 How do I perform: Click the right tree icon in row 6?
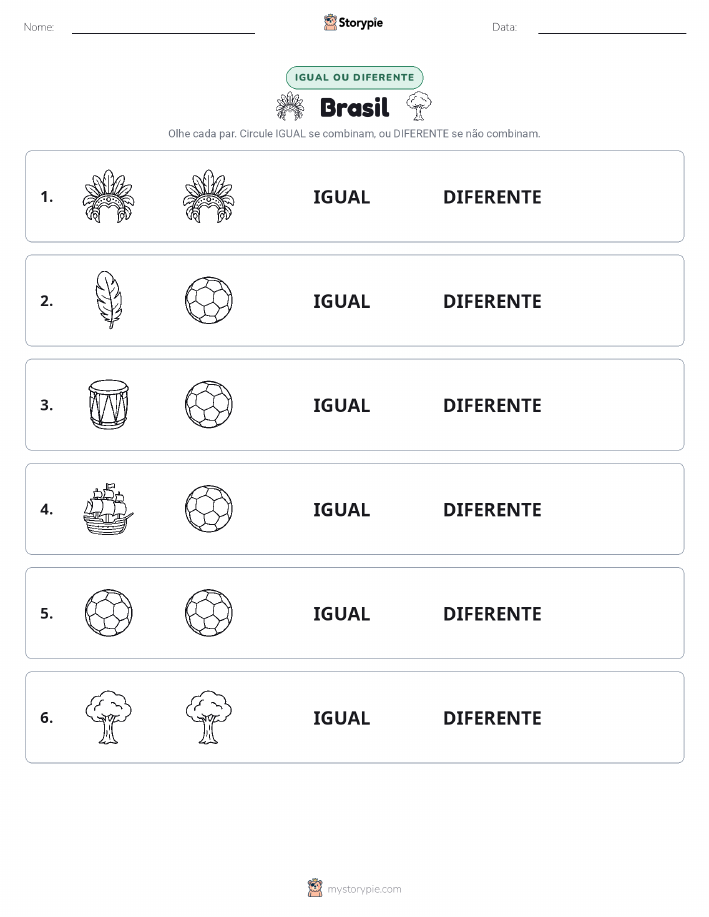(209, 717)
